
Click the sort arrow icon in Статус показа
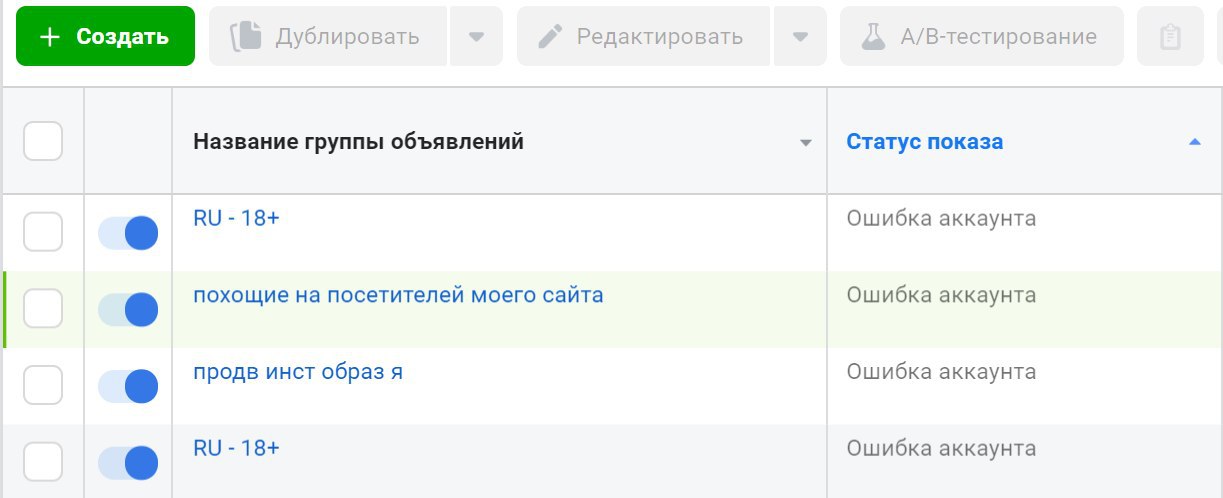pos(1193,143)
